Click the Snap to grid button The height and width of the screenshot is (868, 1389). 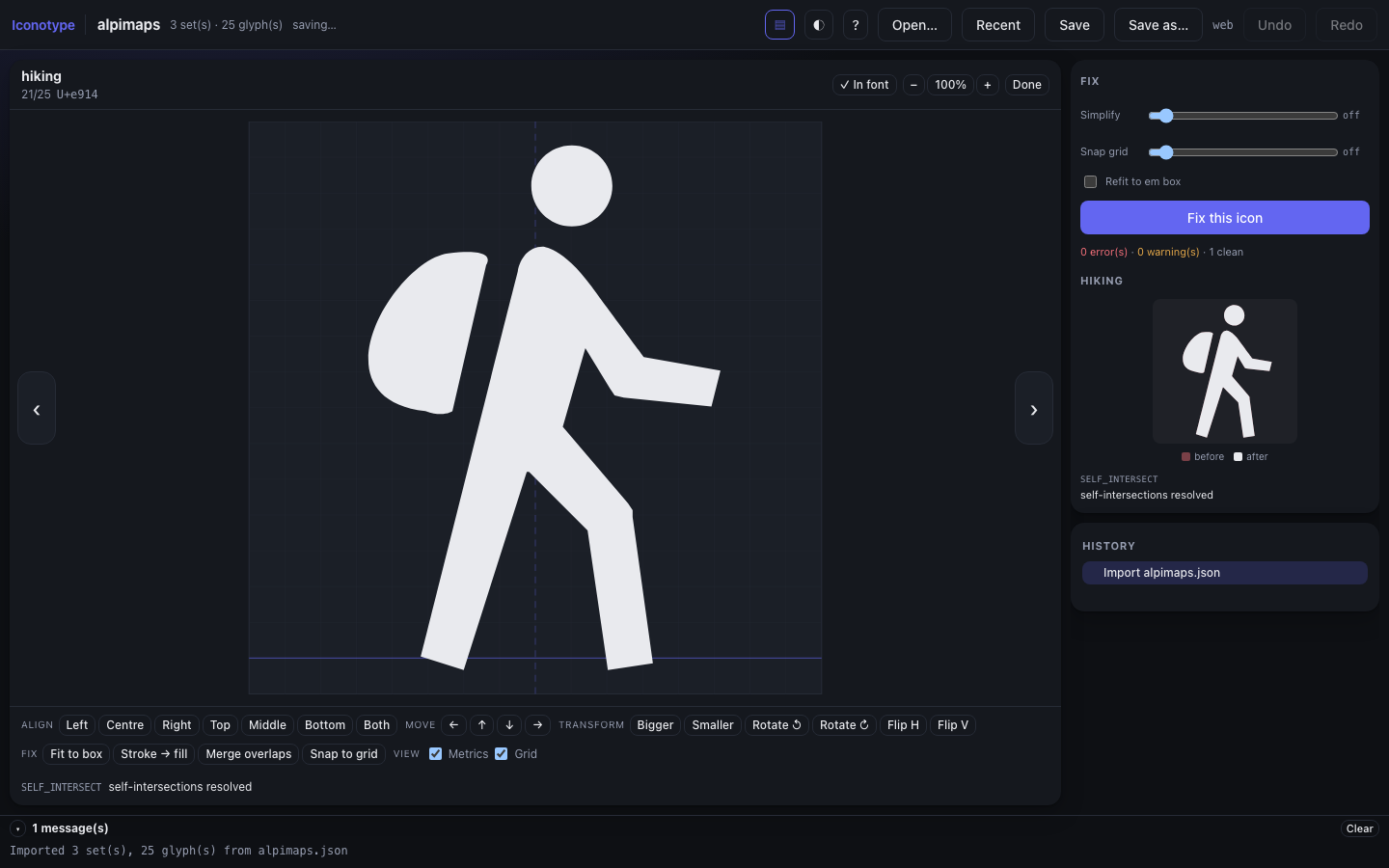coord(344,754)
